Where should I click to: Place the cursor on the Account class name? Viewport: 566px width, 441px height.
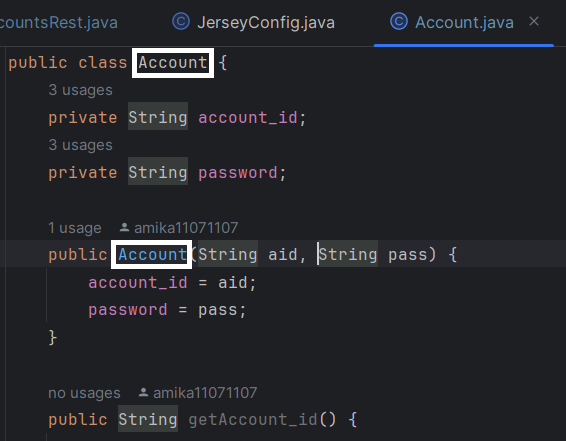(173, 63)
